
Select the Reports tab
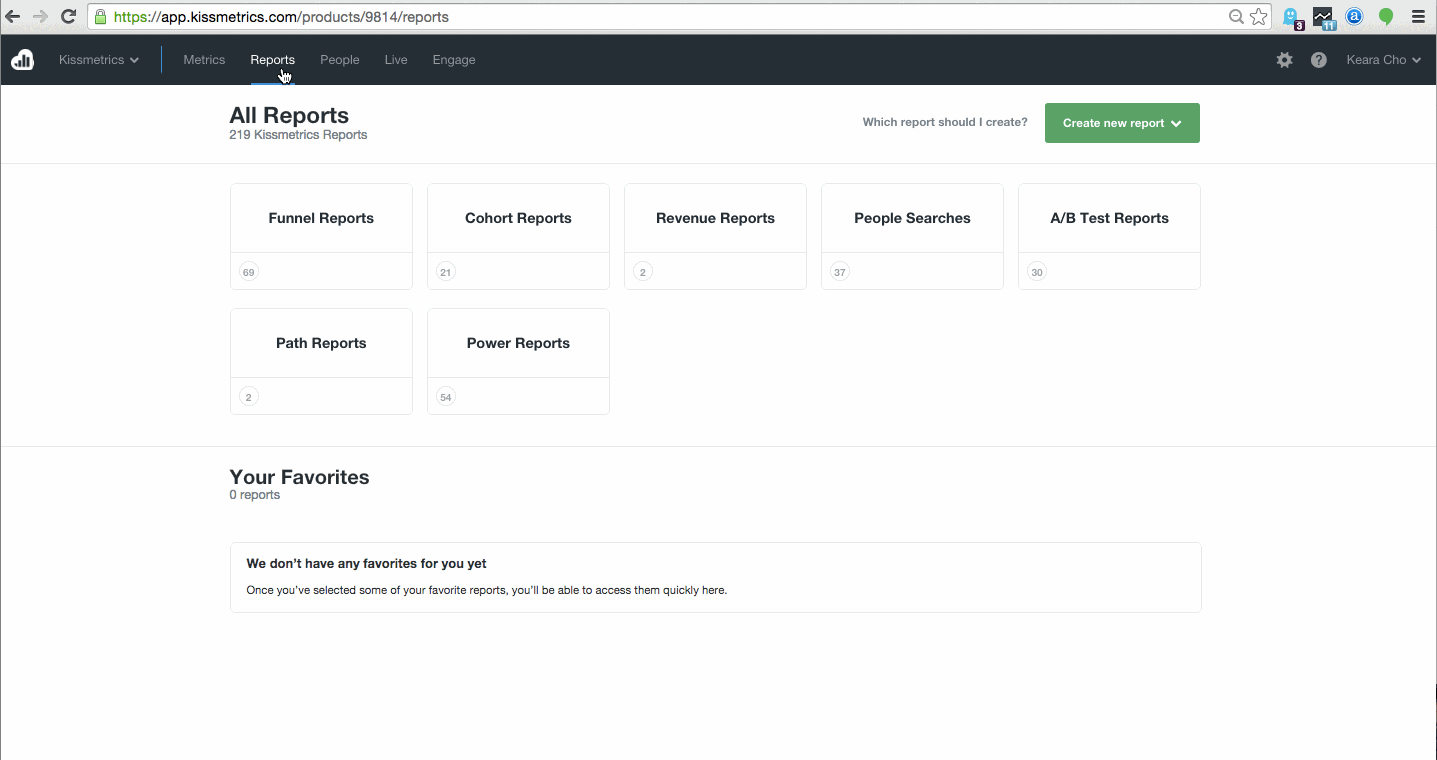pos(272,60)
